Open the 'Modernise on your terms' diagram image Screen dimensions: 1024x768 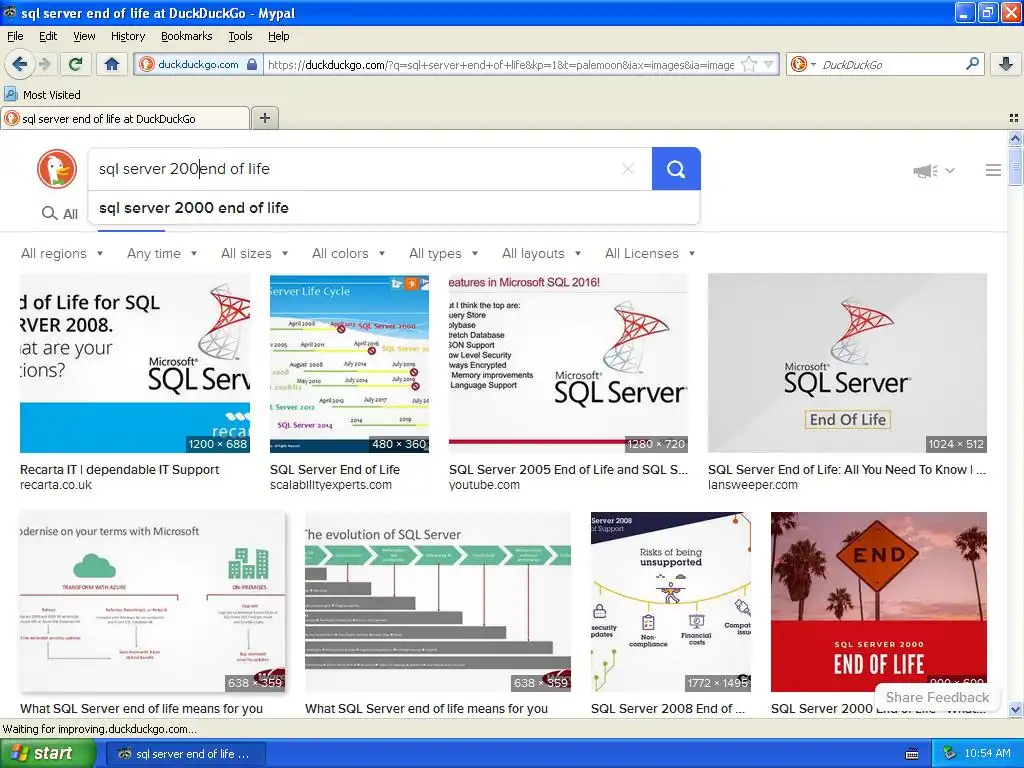click(x=152, y=601)
